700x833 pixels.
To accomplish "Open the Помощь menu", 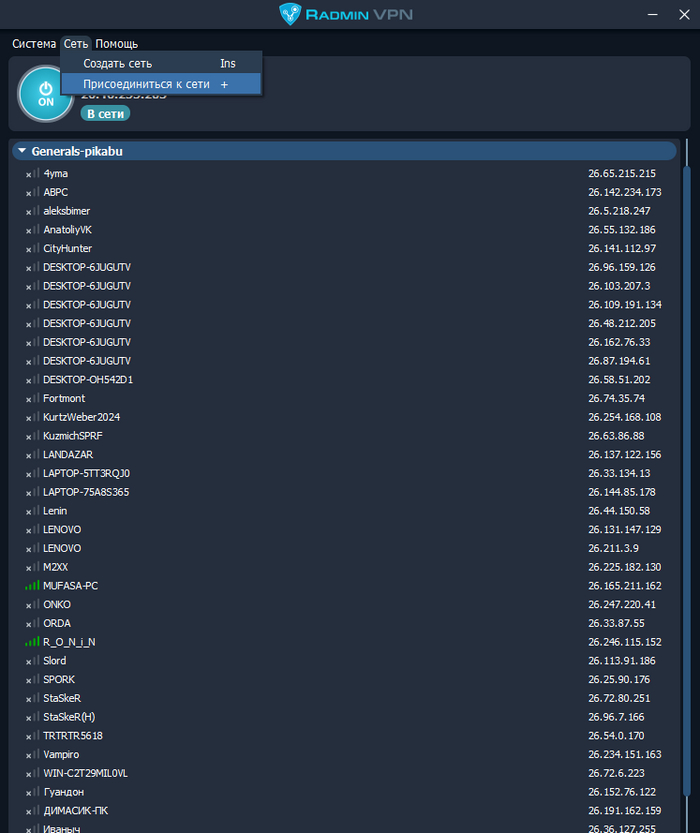I will tap(116, 44).
